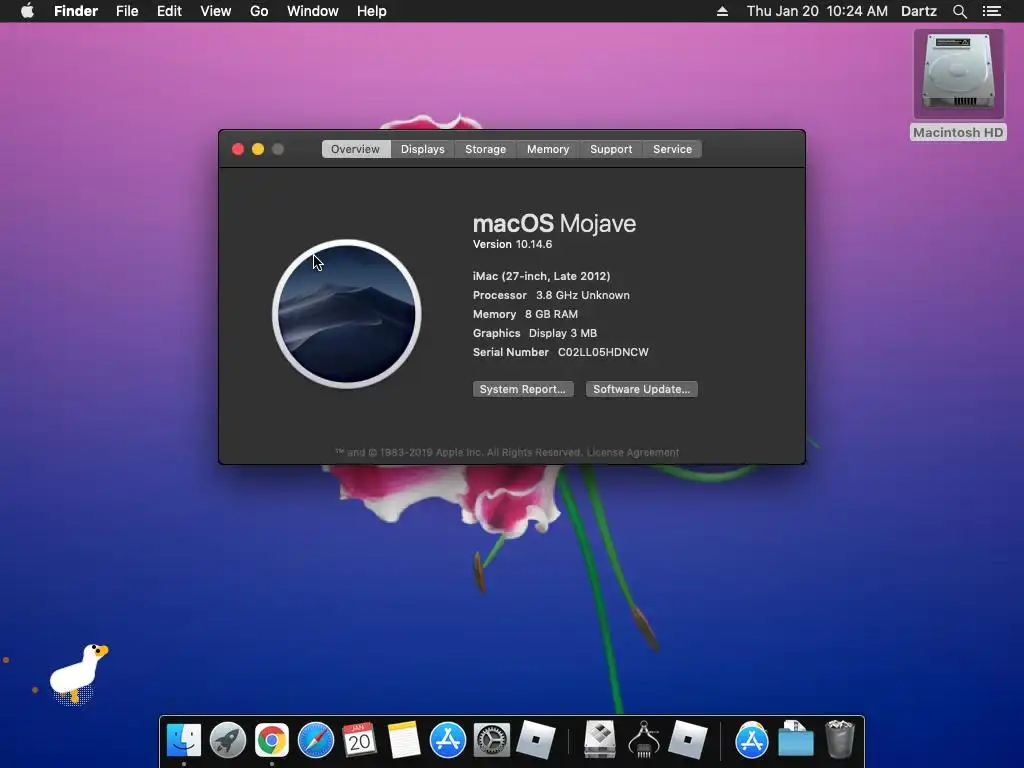Open the Notes app in Dock
The image size is (1024, 768).
404,740
